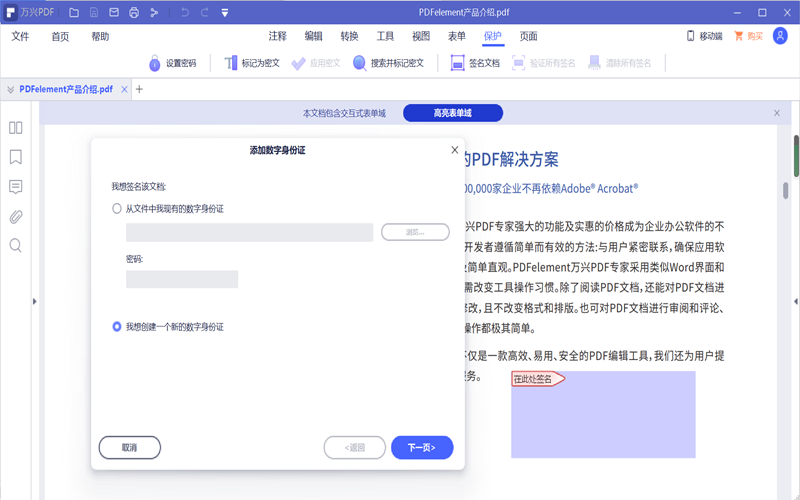Screen dimensions: 800x500
Task: Open the comments sidebar panel
Action: pyautogui.click(x=15, y=187)
